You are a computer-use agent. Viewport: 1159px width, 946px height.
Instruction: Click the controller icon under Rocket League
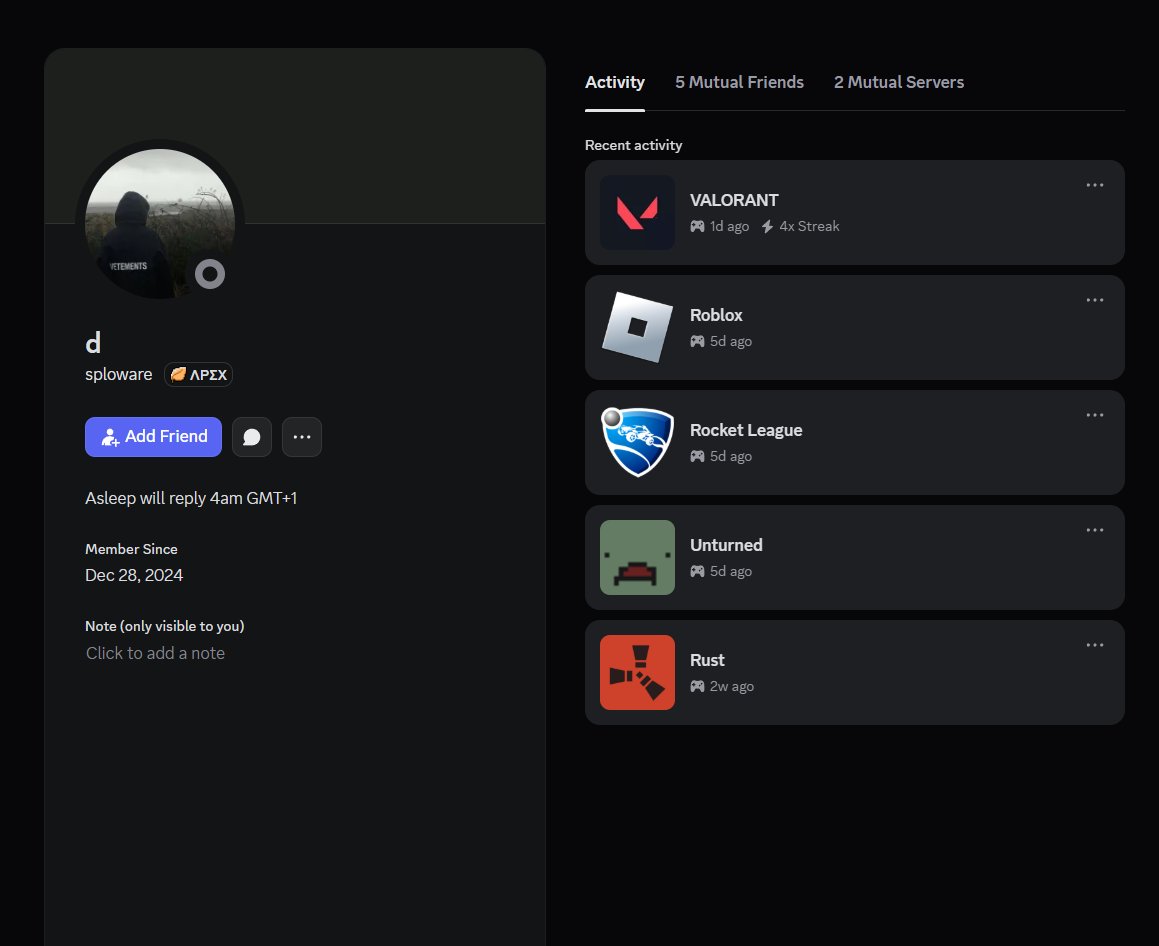pos(697,456)
